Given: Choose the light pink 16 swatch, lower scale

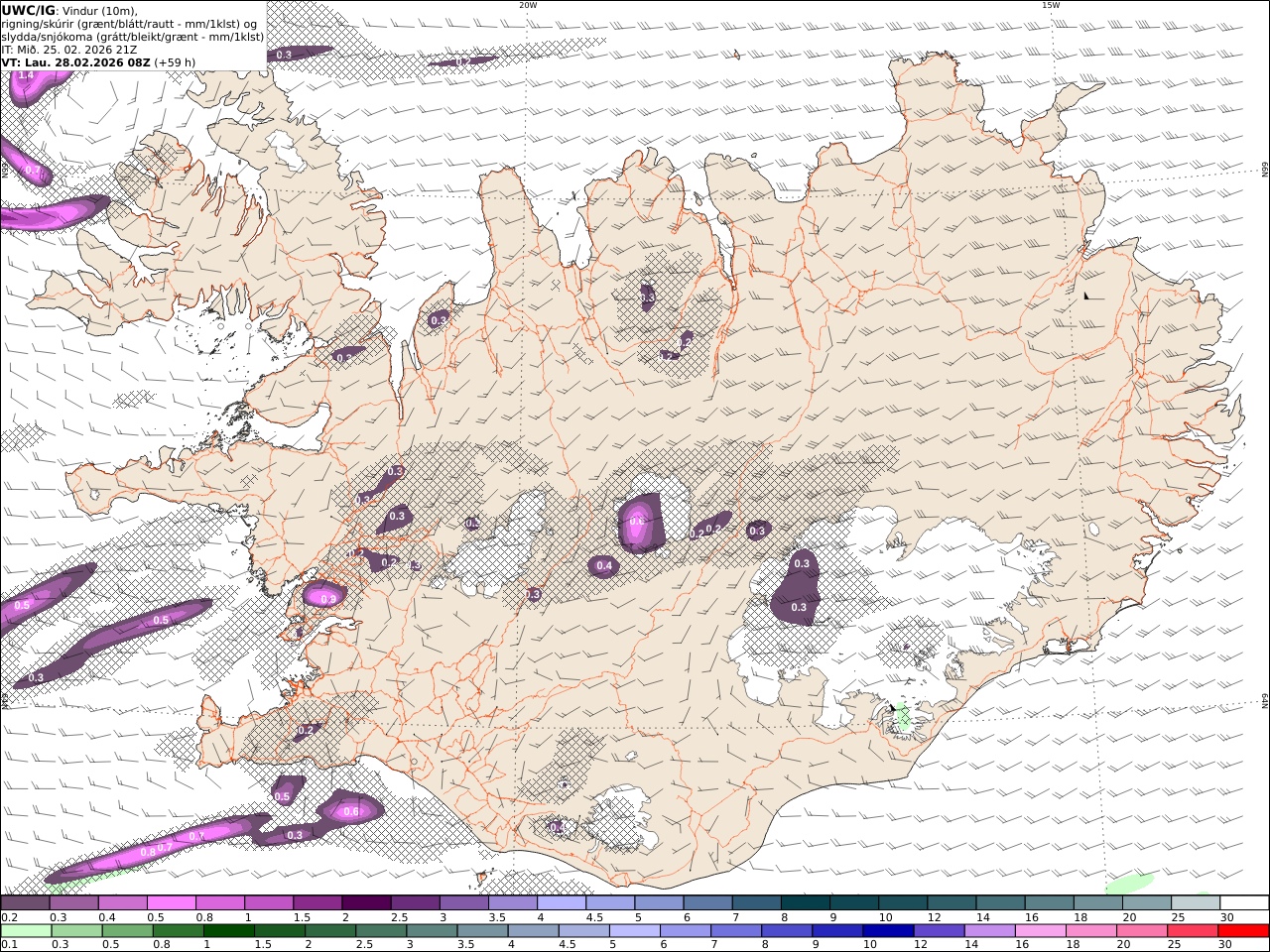Looking at the screenshot, I should (x=1041, y=931).
